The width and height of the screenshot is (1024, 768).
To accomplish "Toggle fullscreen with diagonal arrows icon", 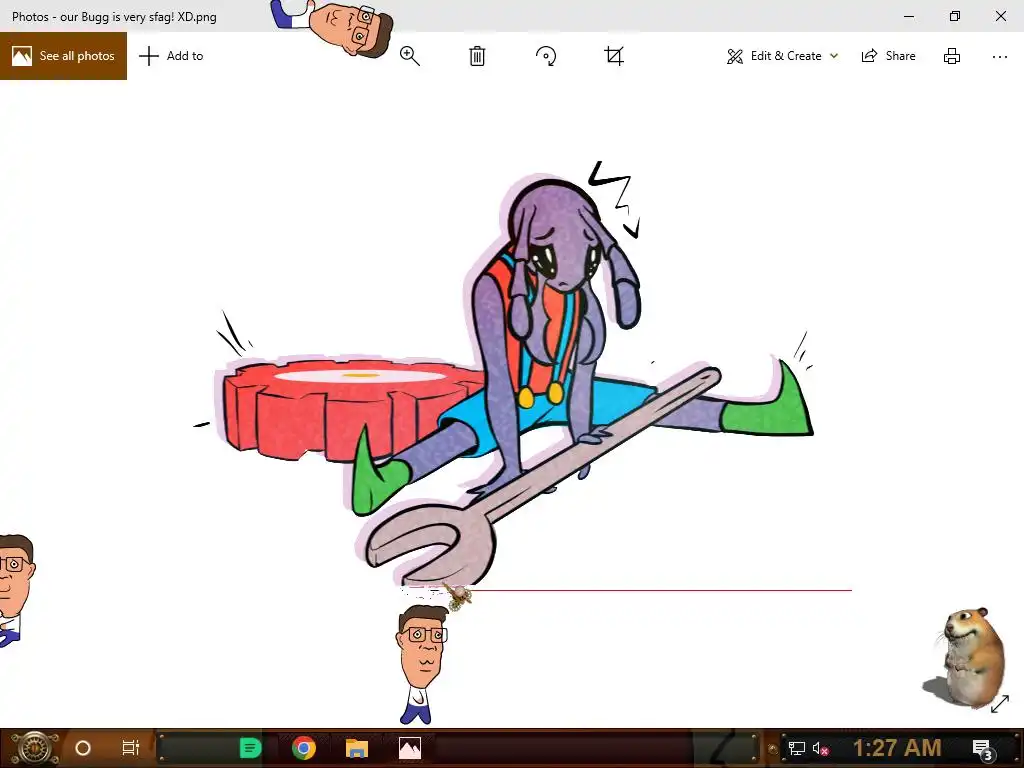I will click(x=1000, y=704).
